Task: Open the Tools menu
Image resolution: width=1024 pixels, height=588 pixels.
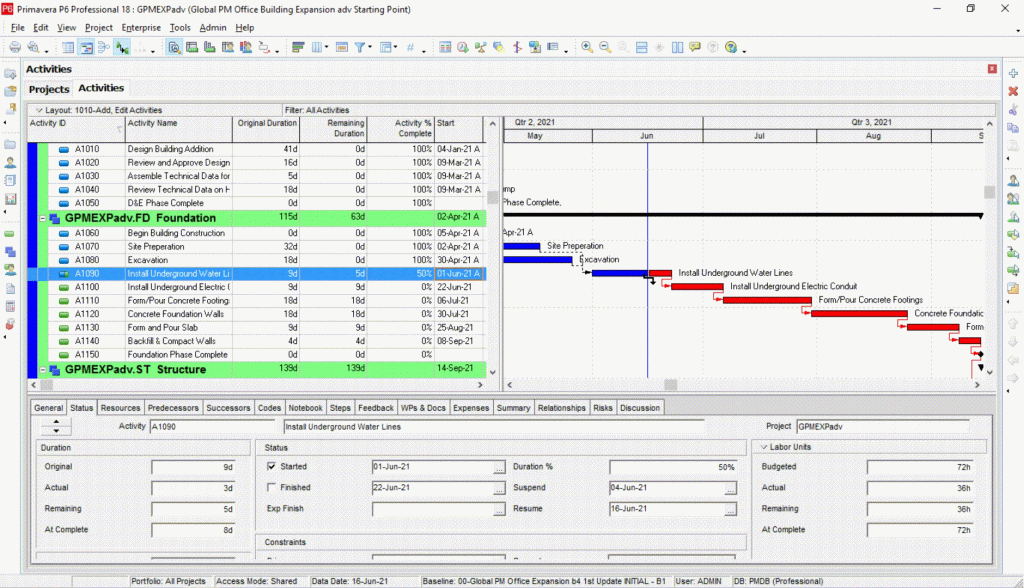Action: point(180,27)
